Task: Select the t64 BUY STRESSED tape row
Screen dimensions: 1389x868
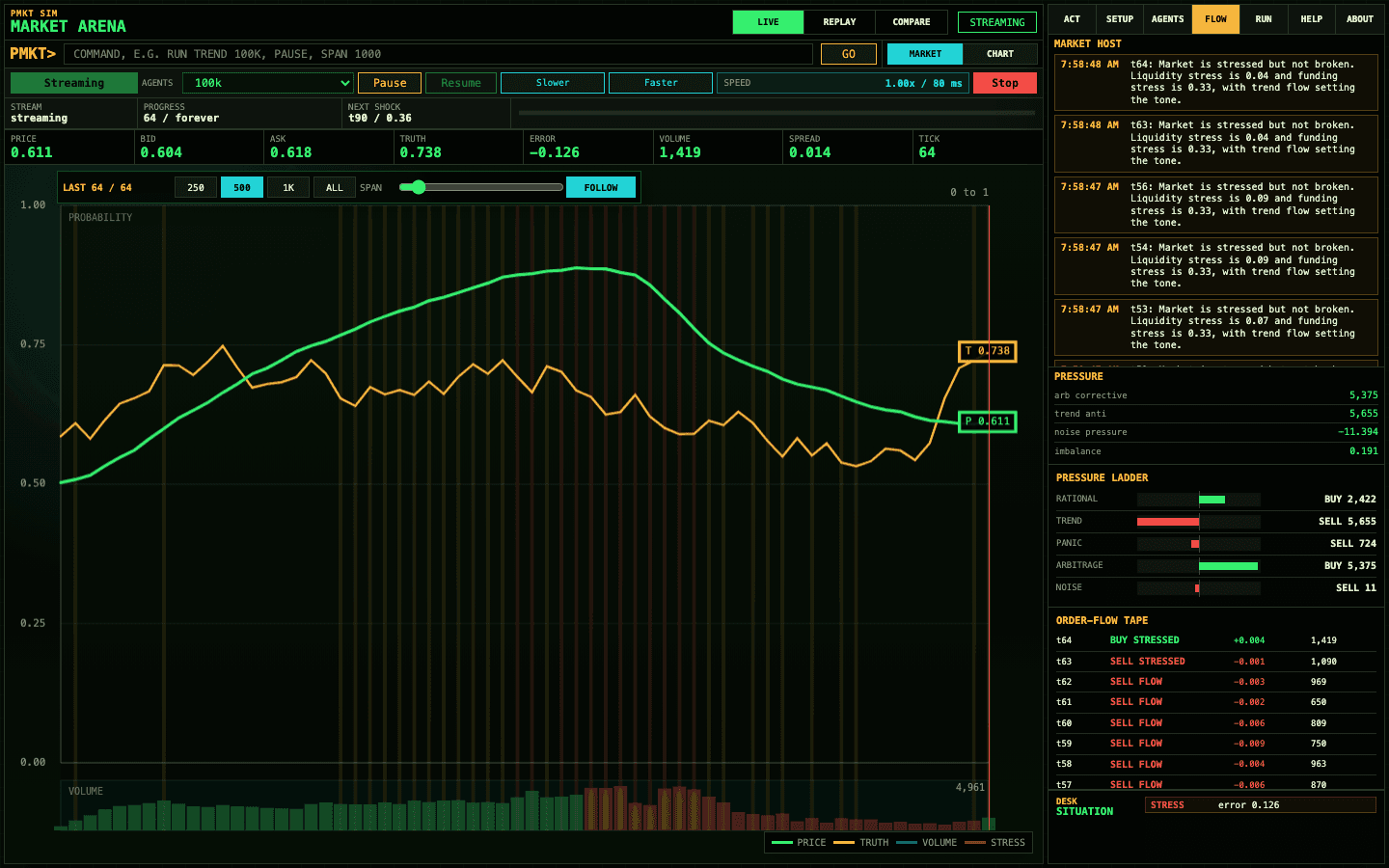Action: (1216, 640)
